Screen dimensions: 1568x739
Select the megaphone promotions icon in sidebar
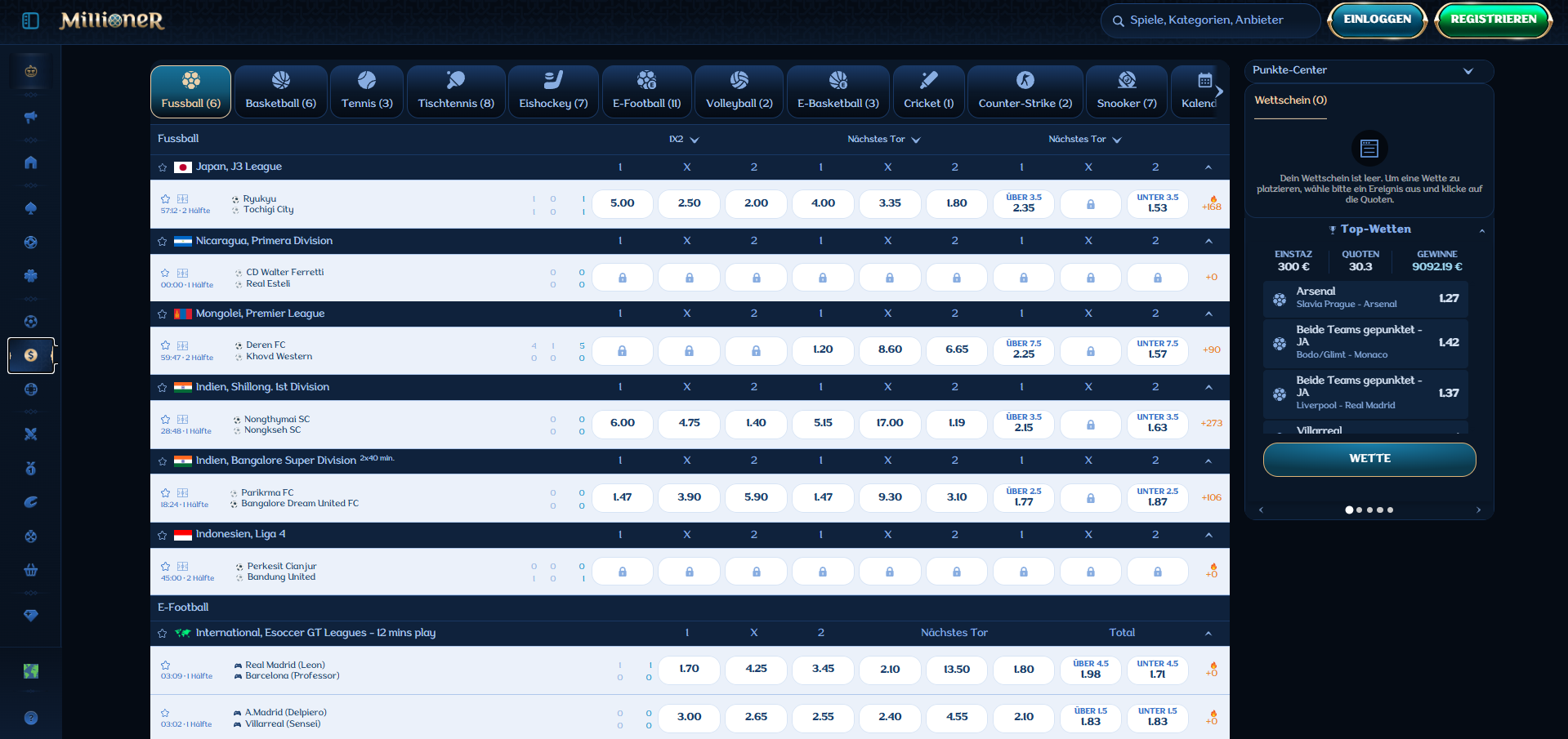point(30,117)
